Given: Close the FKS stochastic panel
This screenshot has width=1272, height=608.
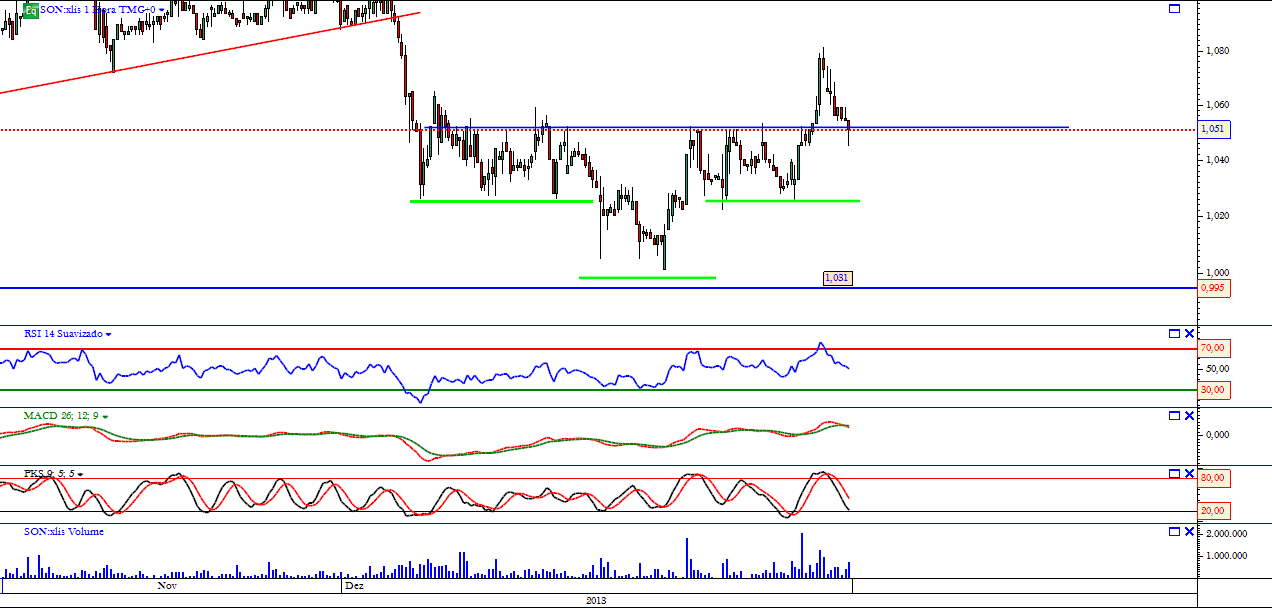Looking at the screenshot, I should (x=1189, y=473).
